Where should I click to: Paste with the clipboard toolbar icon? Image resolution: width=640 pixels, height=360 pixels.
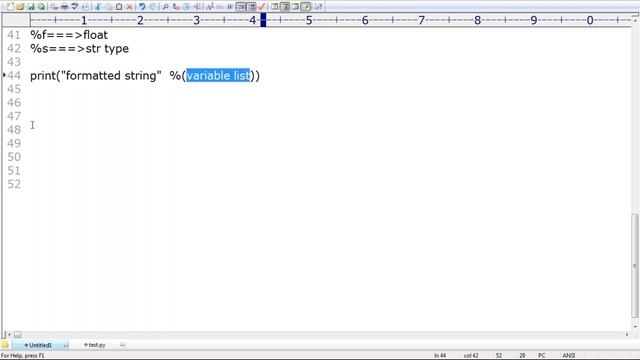coord(119,7)
